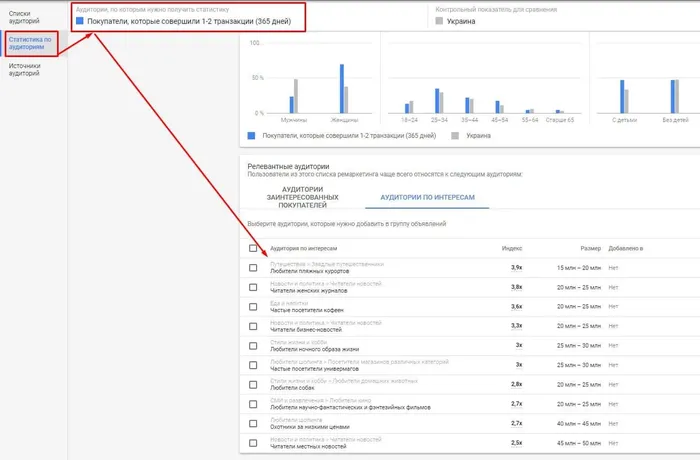700x460 pixels.
Task: Switch to Аудитории заинтересованных покупателей tab
Action: pyautogui.click(x=303, y=197)
